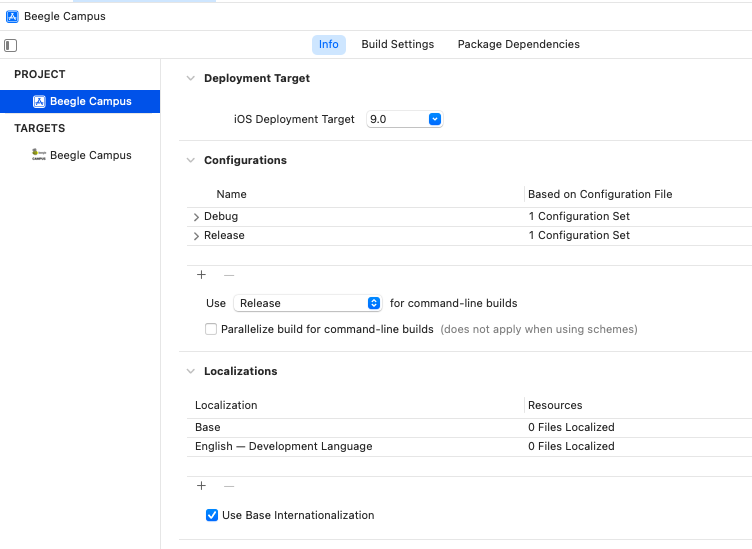Select Beegle Campus target icon

click(x=39, y=155)
